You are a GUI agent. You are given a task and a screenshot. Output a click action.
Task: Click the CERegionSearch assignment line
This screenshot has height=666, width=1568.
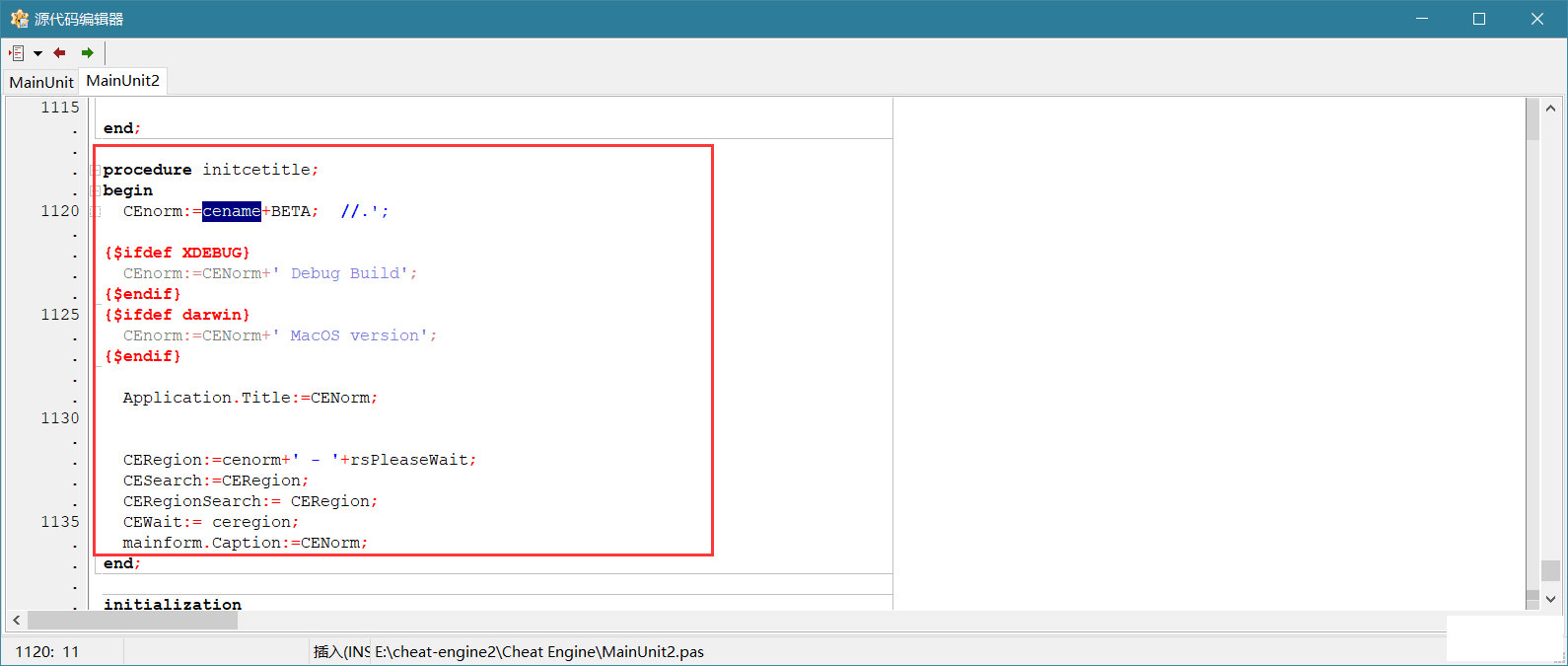coord(250,501)
